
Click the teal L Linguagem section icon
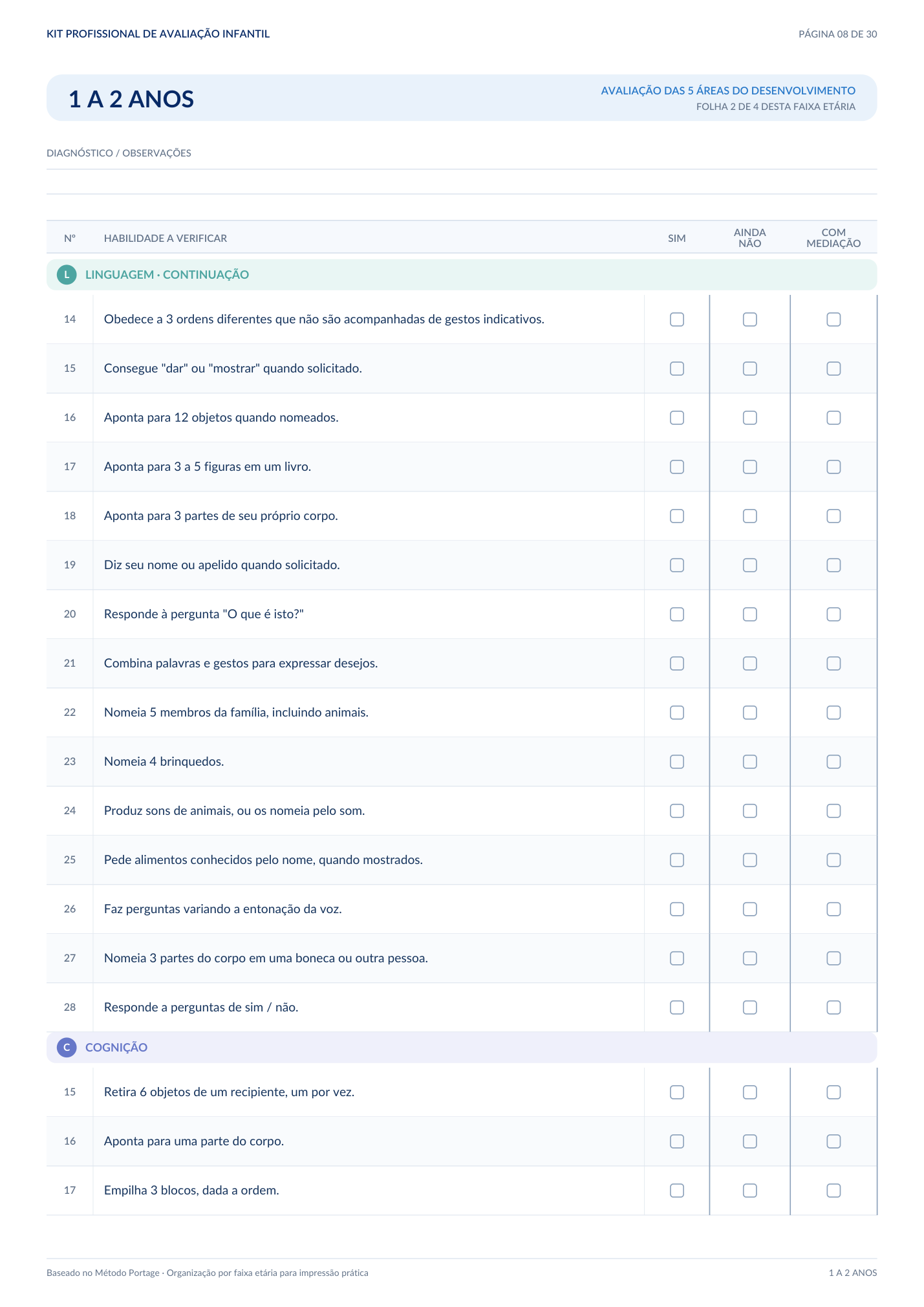(x=67, y=275)
